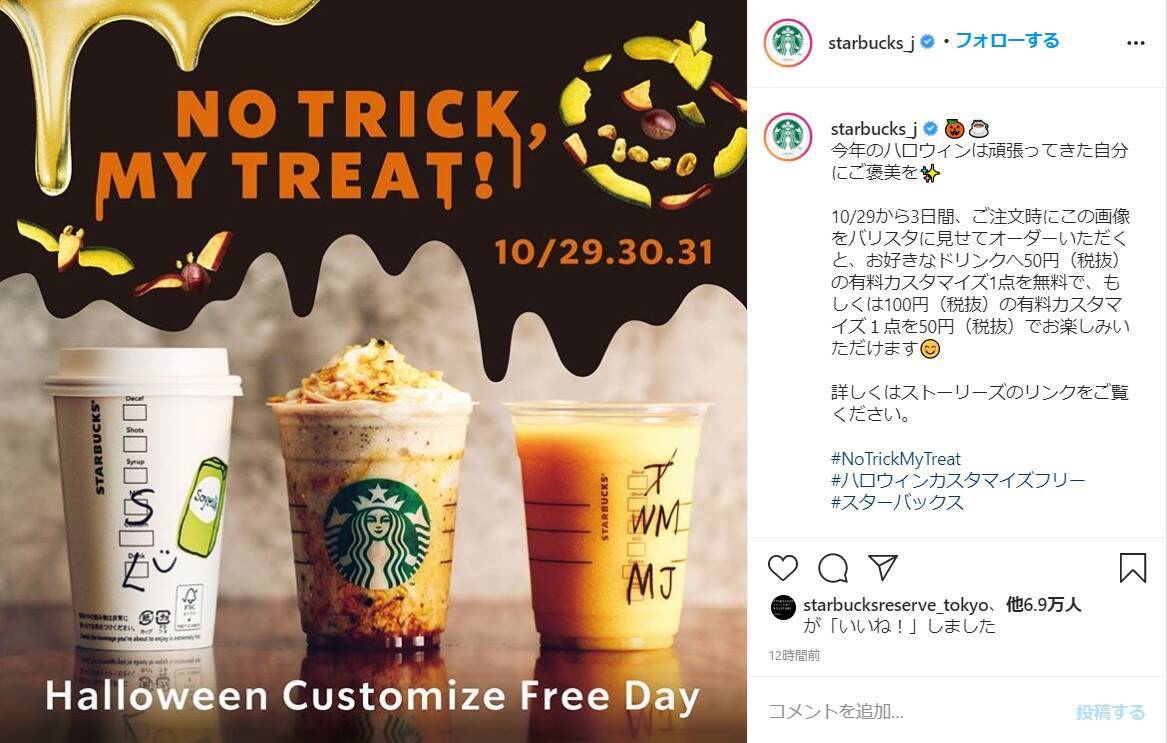Screen dimensions: 1167x743
Task: Open the #ハロウィンカスタマイズフリー hashtag
Action: (958, 480)
